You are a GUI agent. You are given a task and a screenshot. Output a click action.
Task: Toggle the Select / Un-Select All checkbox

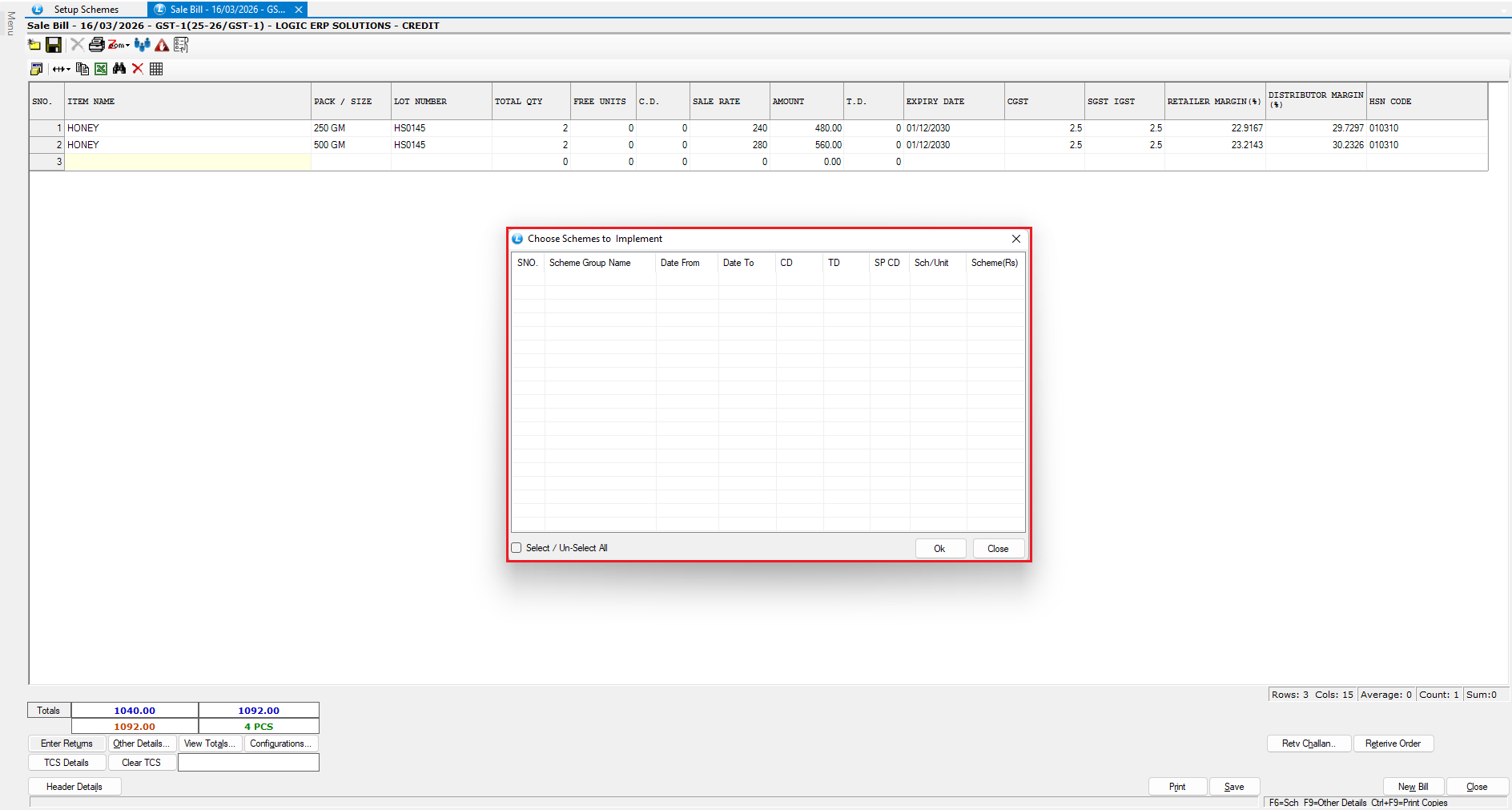pos(517,548)
